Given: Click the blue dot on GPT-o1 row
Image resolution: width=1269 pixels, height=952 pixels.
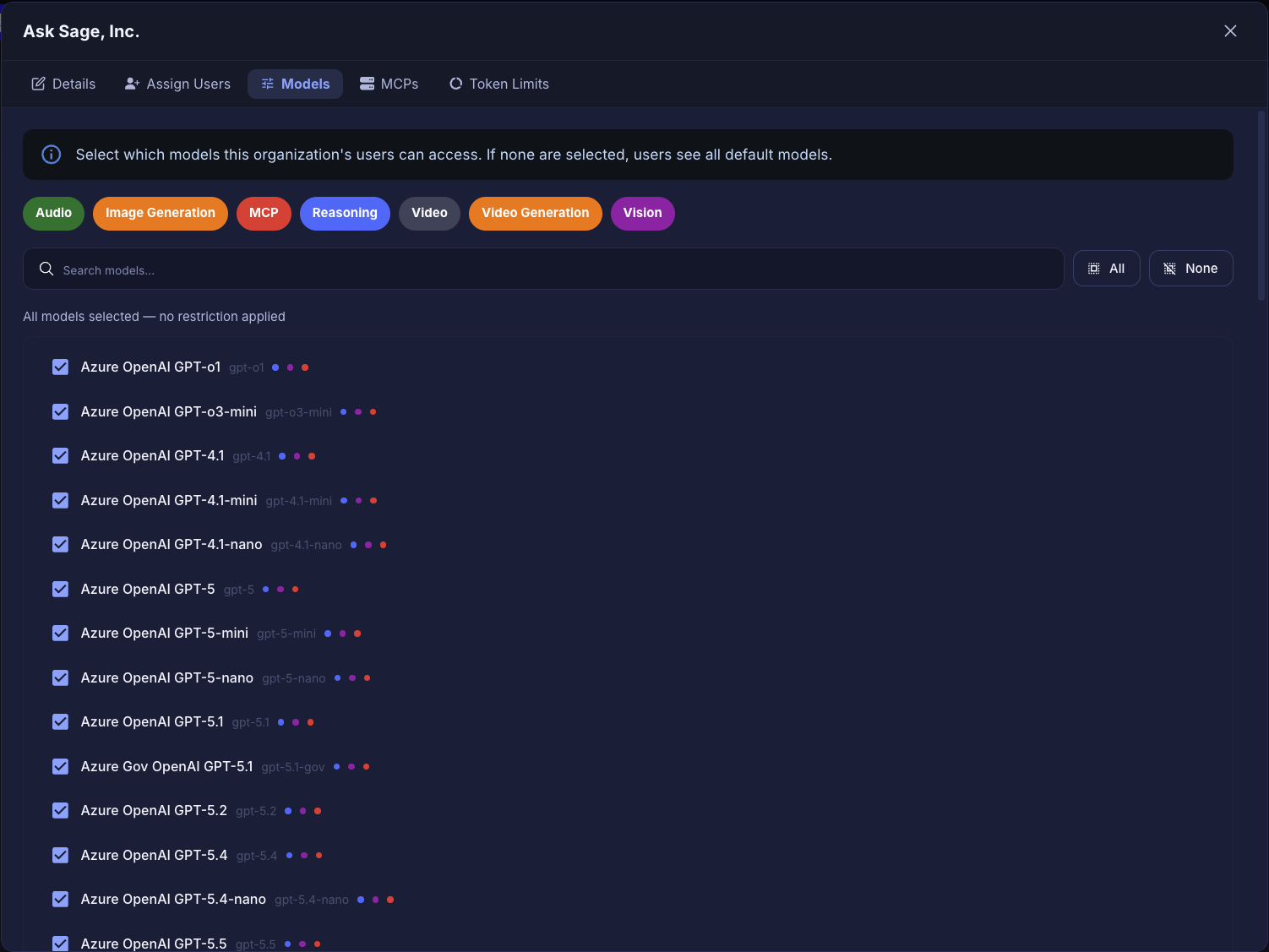Looking at the screenshot, I should [x=275, y=367].
